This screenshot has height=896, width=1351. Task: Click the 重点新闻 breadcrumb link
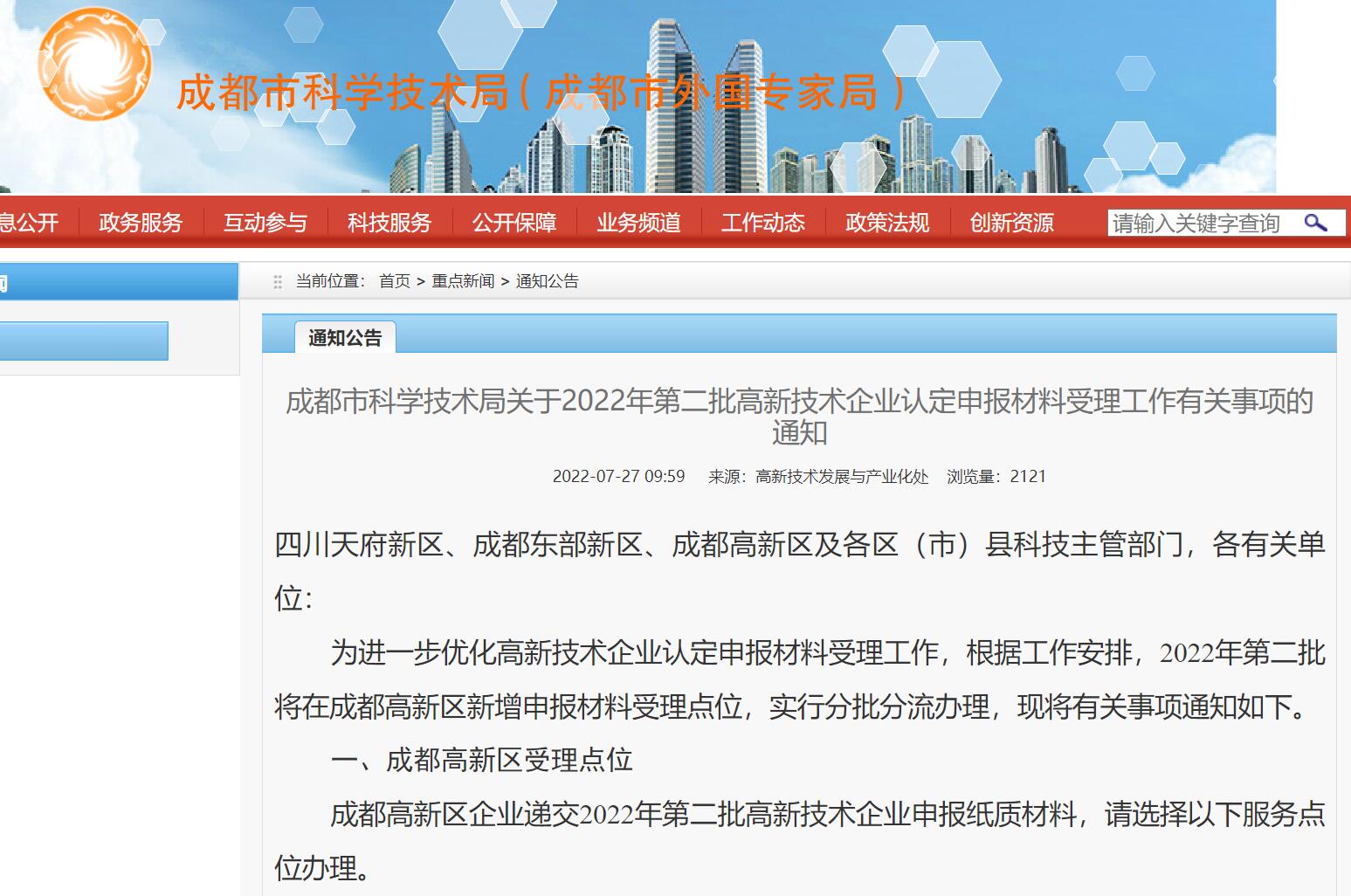(x=463, y=281)
